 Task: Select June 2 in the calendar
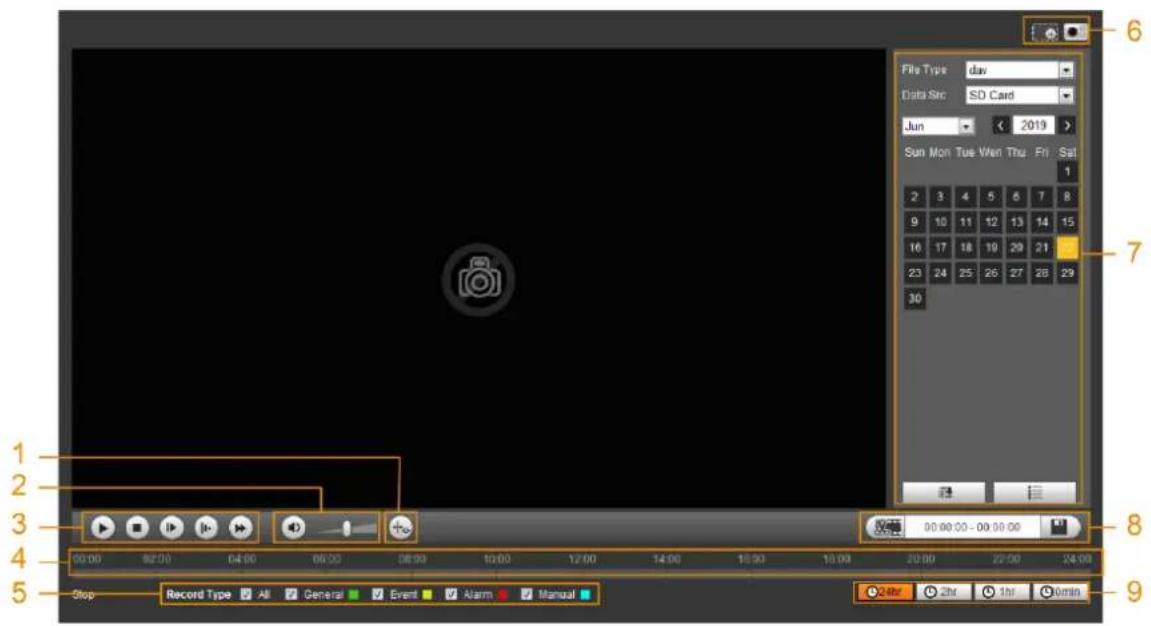click(x=915, y=197)
